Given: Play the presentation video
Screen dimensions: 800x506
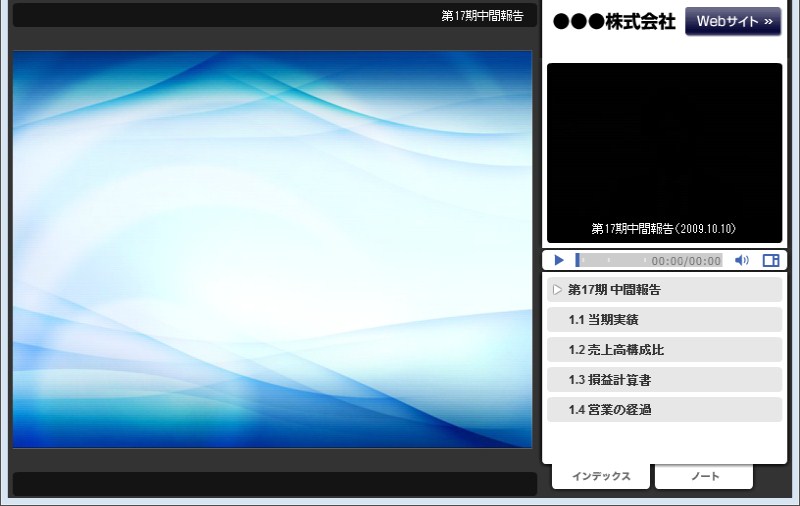Looking at the screenshot, I should pos(559,261).
